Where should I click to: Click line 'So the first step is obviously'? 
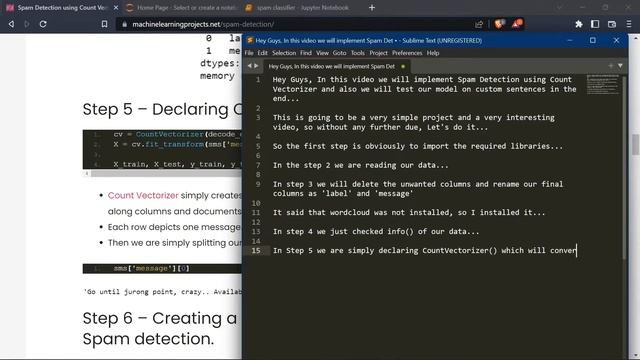[418, 146]
